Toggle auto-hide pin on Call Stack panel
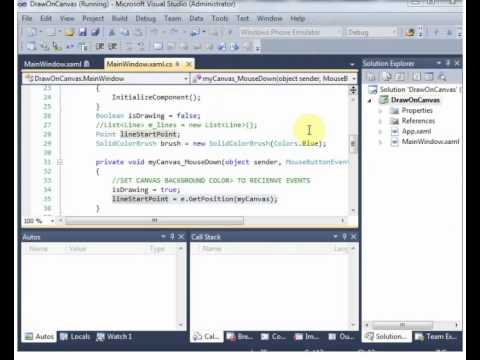The height and width of the screenshot is (360, 480). 345,236
